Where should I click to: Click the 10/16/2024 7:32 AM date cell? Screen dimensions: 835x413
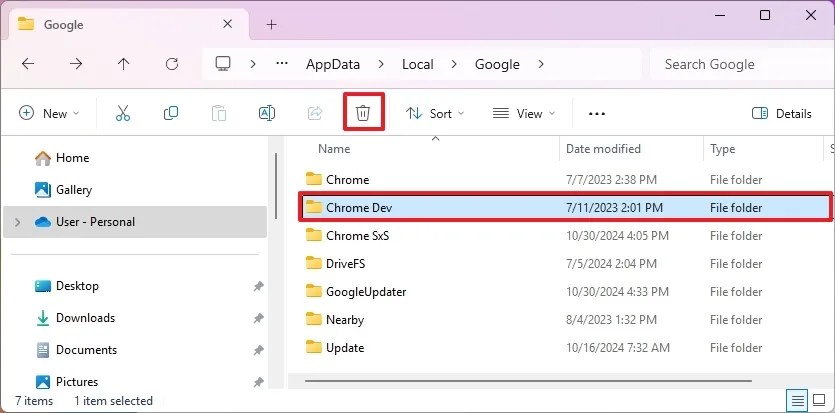point(617,348)
